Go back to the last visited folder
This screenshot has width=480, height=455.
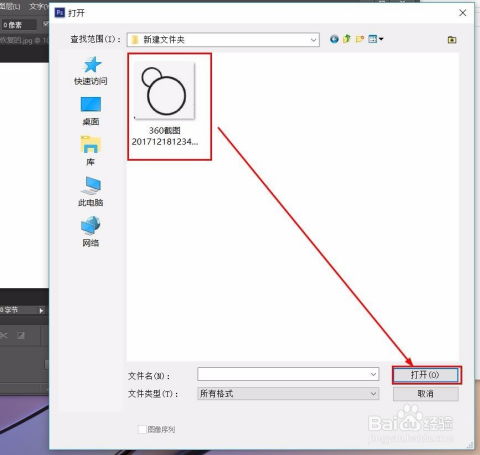click(334, 39)
